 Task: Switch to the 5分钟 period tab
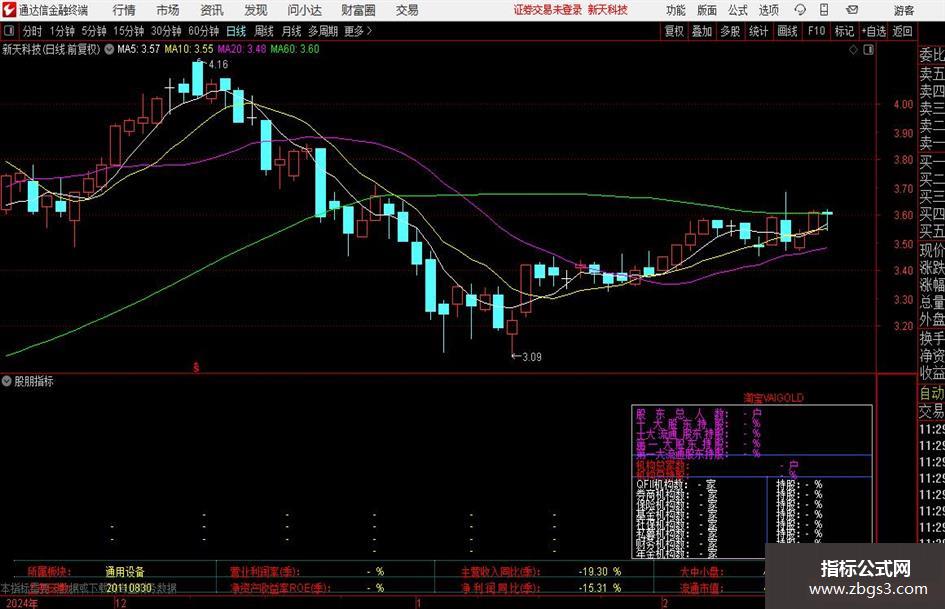coord(94,31)
